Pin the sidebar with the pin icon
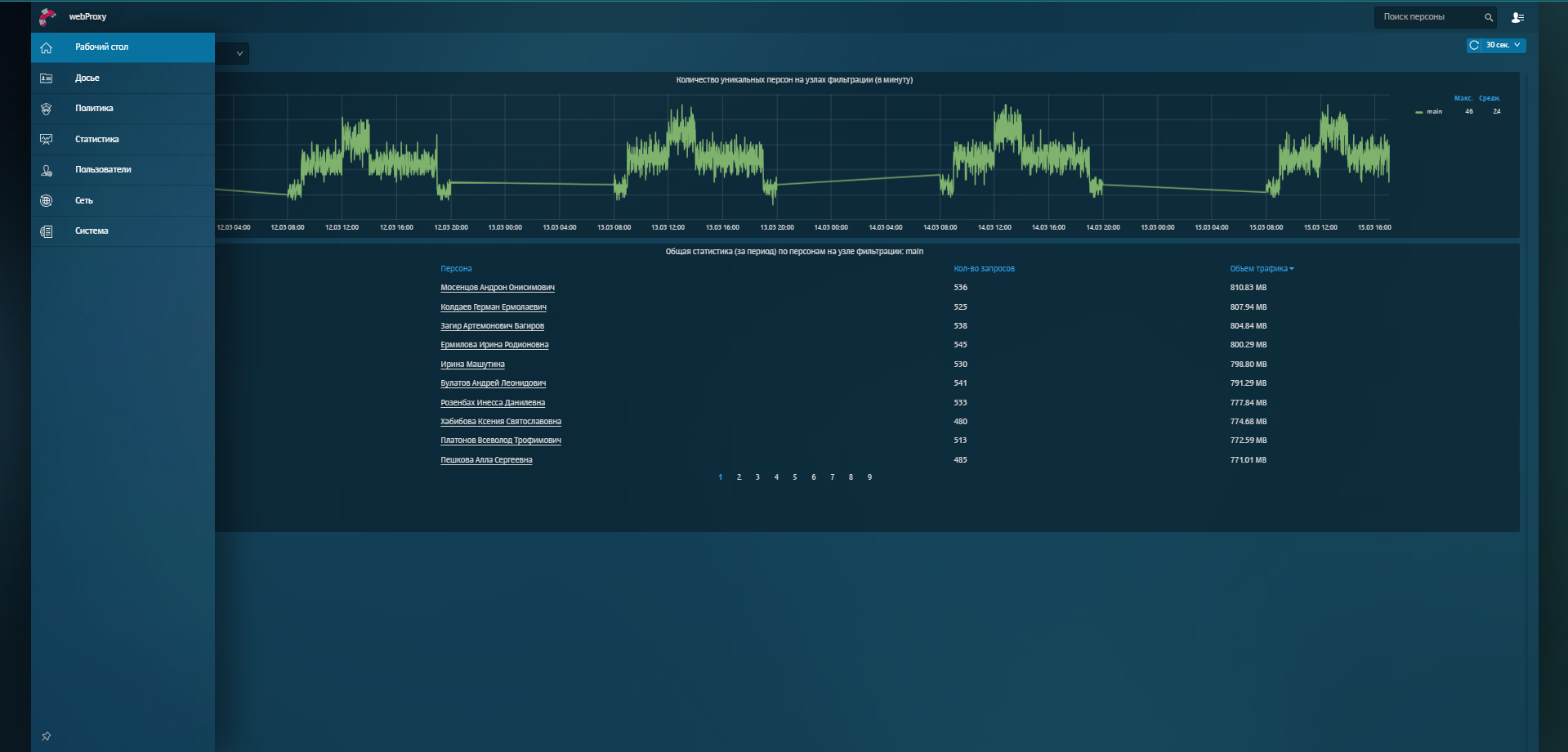The width and height of the screenshot is (1568, 752). [x=47, y=736]
